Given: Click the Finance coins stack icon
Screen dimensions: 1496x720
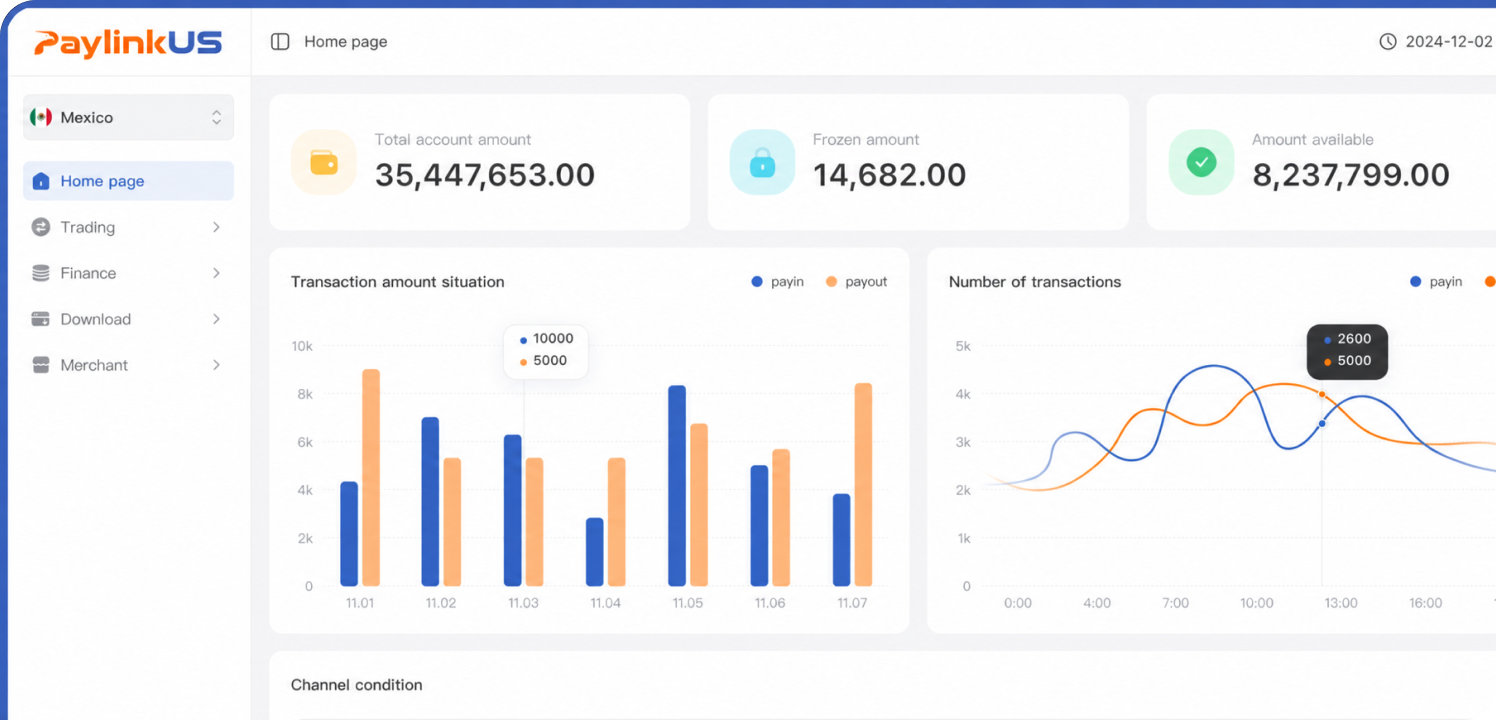Looking at the screenshot, I should pyautogui.click(x=41, y=273).
